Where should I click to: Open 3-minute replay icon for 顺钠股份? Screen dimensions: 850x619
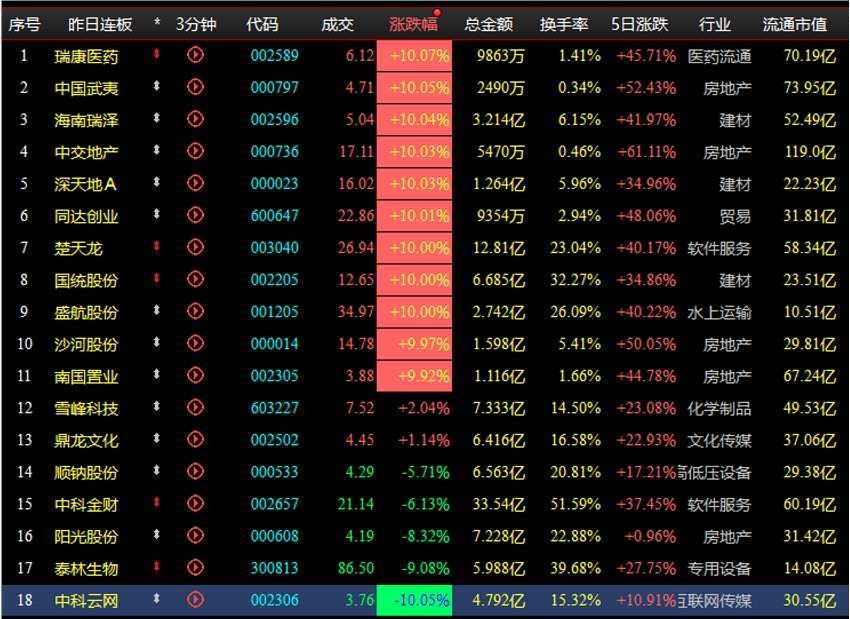[195, 472]
